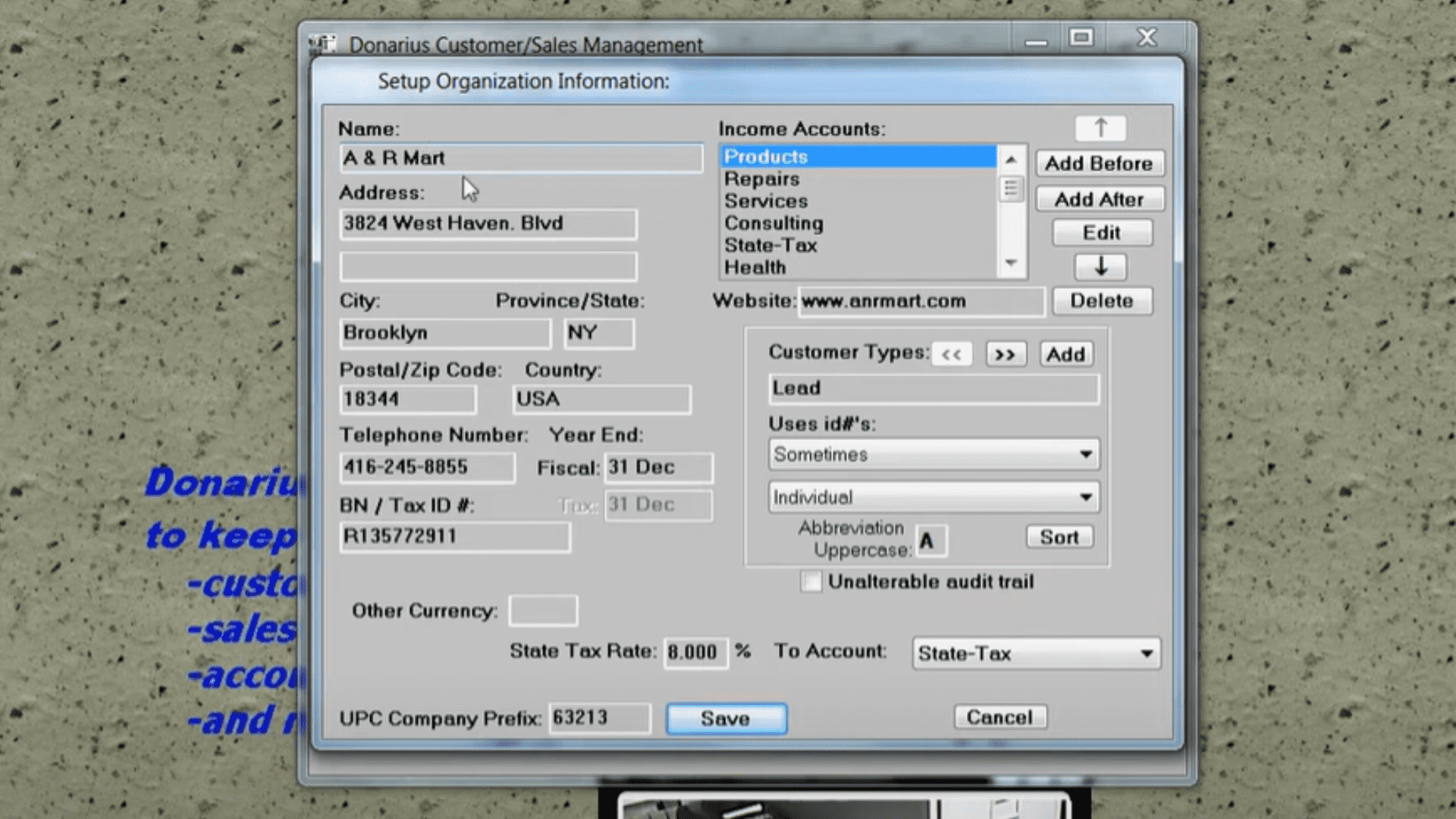Click the Telephone Number field
This screenshot has width=1456, height=819.
(x=428, y=467)
